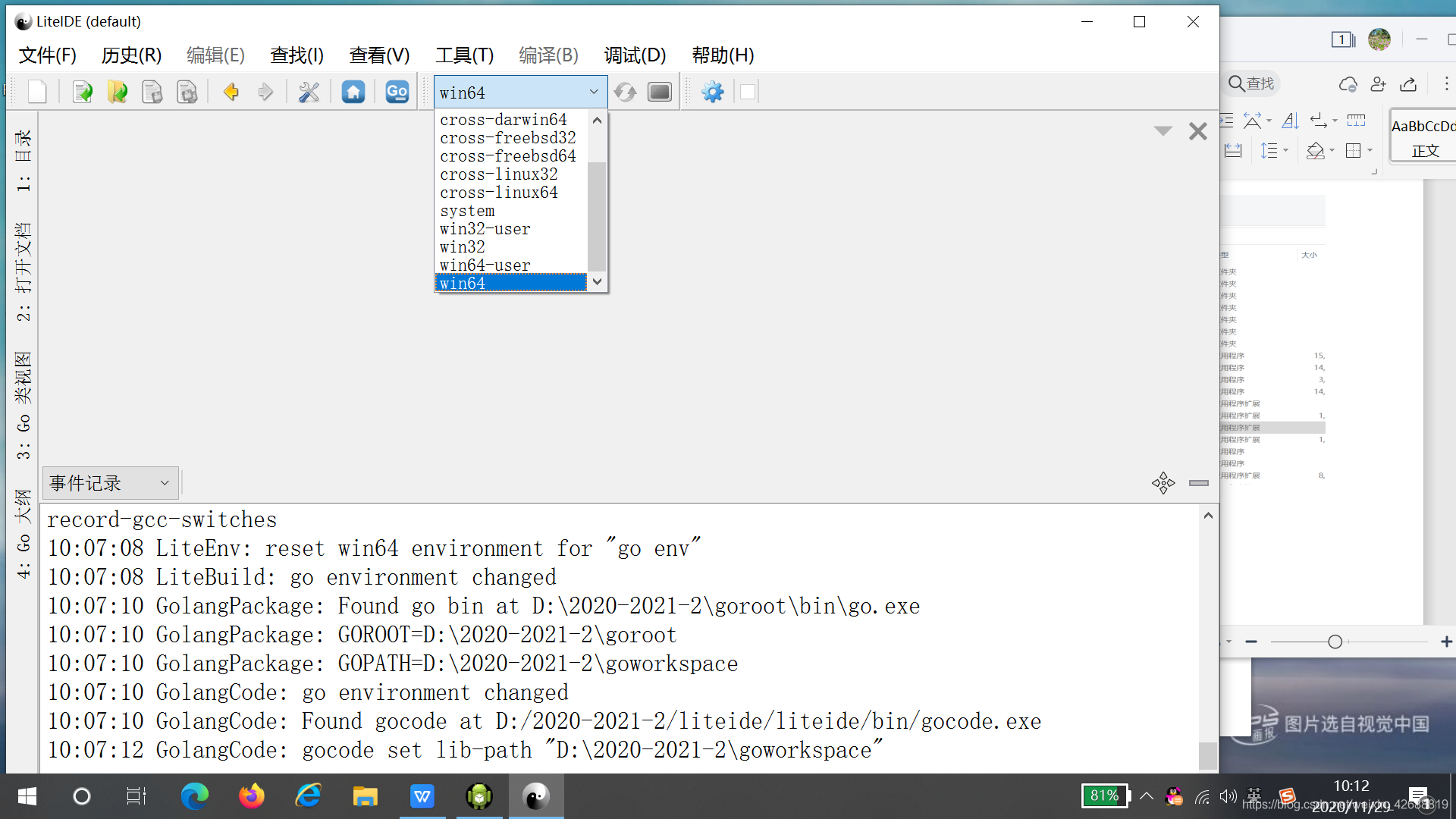The height and width of the screenshot is (819, 1456).
Task: Open editor tab list triangle dropdown
Action: tap(1163, 131)
